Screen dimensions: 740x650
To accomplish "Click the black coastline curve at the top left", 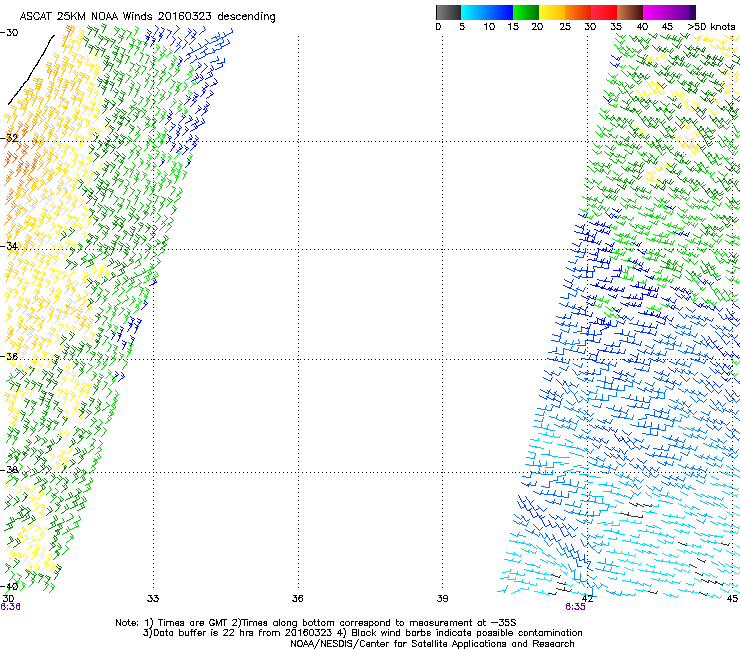I will [31, 69].
